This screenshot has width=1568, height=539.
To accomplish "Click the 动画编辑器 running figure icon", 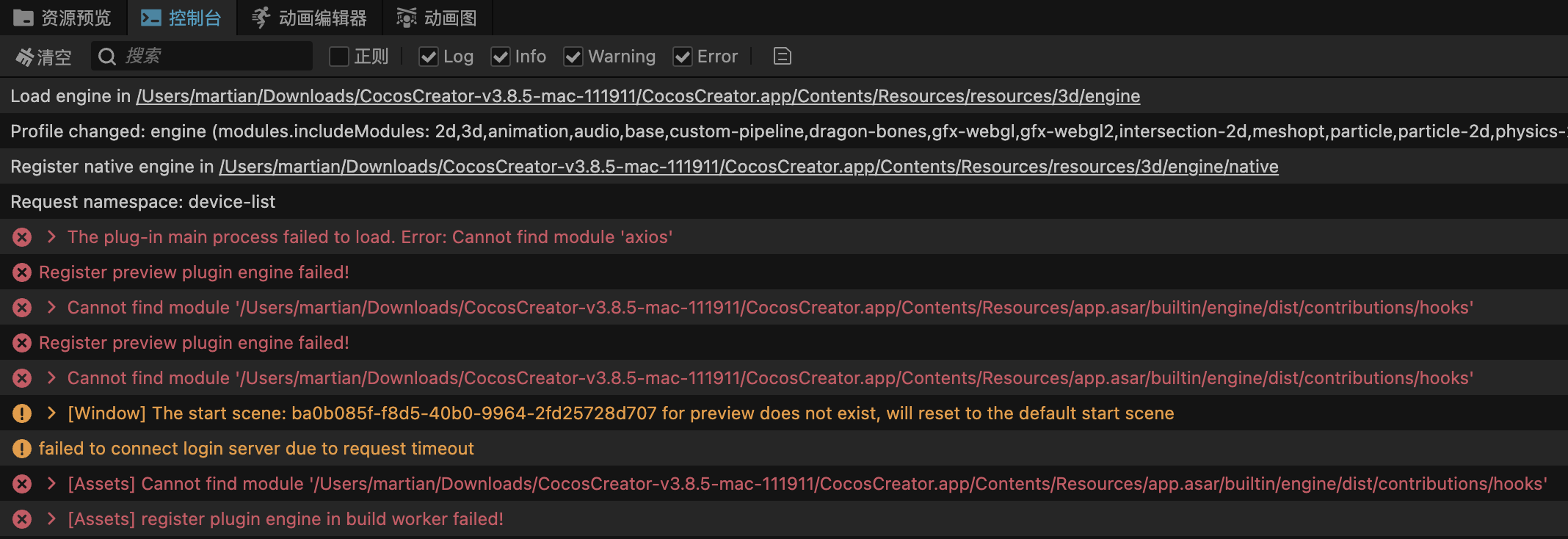I will coord(261,18).
